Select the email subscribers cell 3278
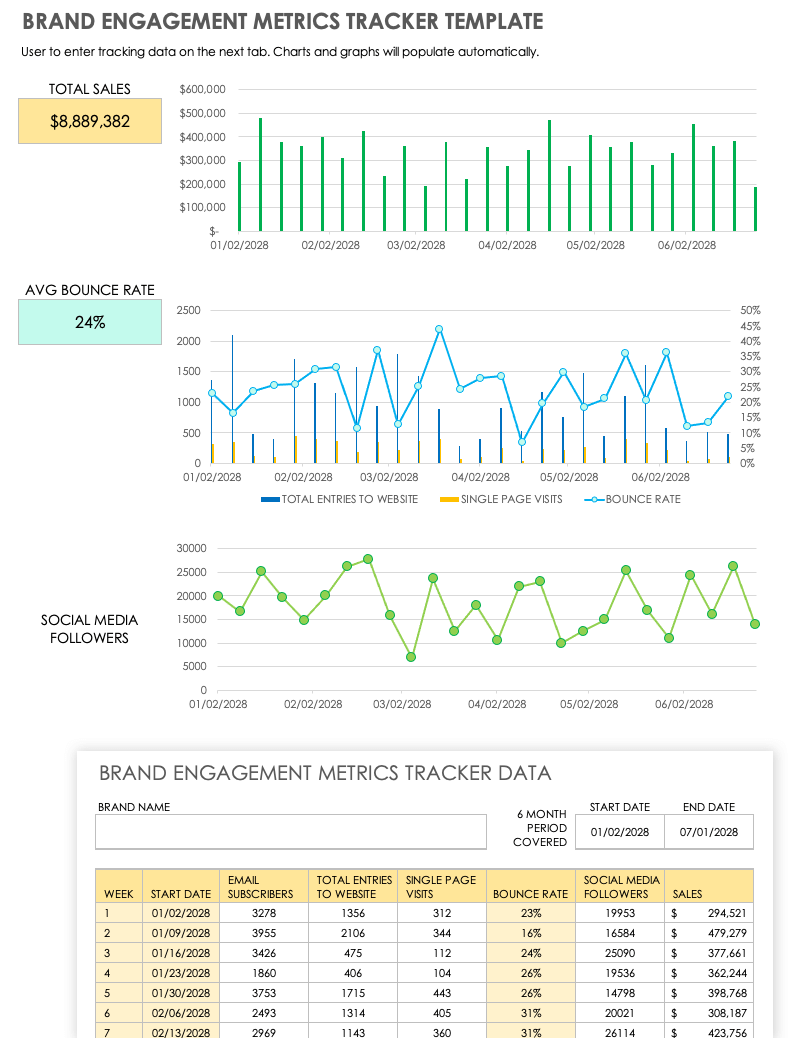 coord(263,913)
